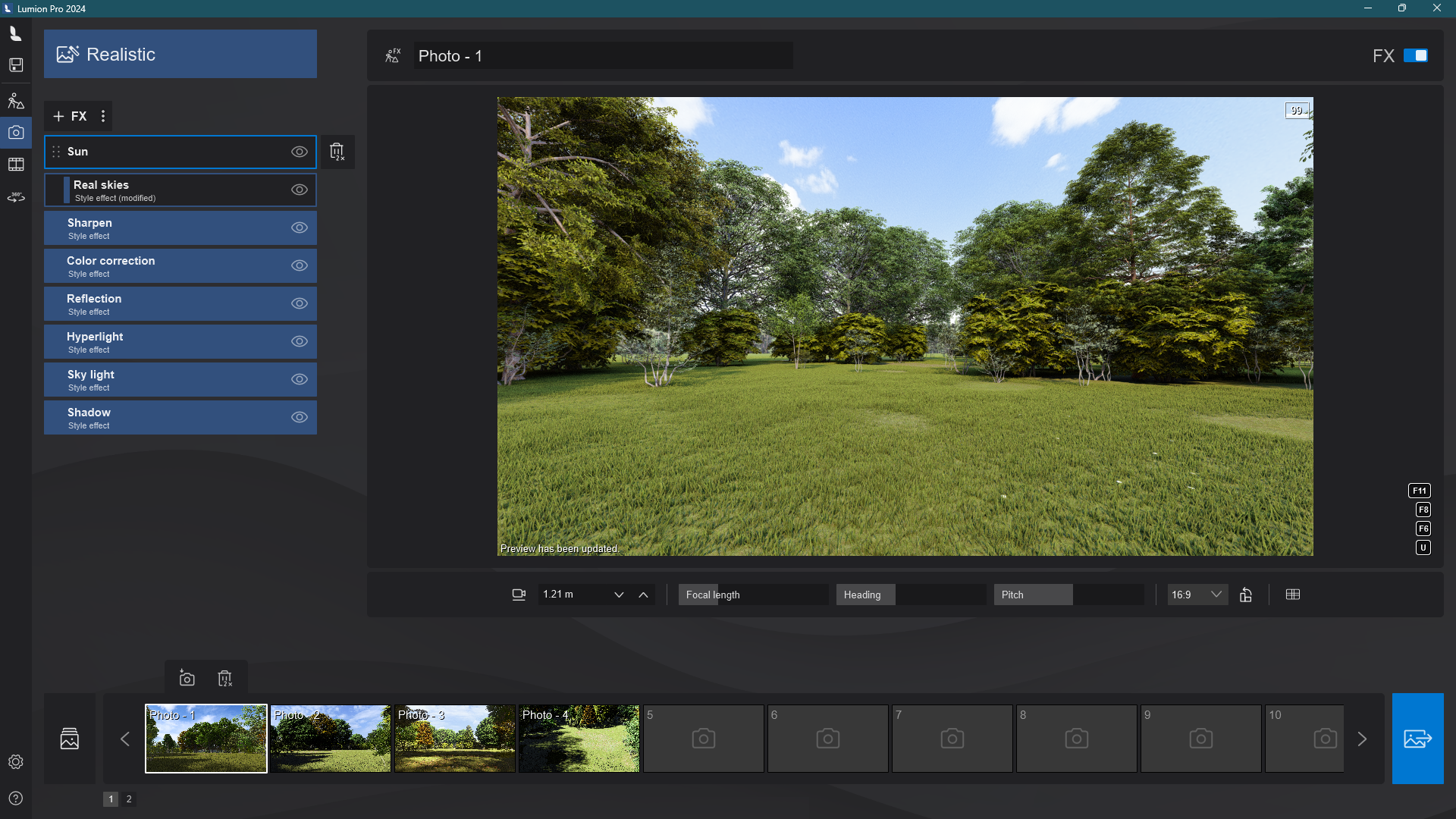This screenshot has height=819, width=1456.
Task: Click the render photo blue button
Action: point(1417,739)
